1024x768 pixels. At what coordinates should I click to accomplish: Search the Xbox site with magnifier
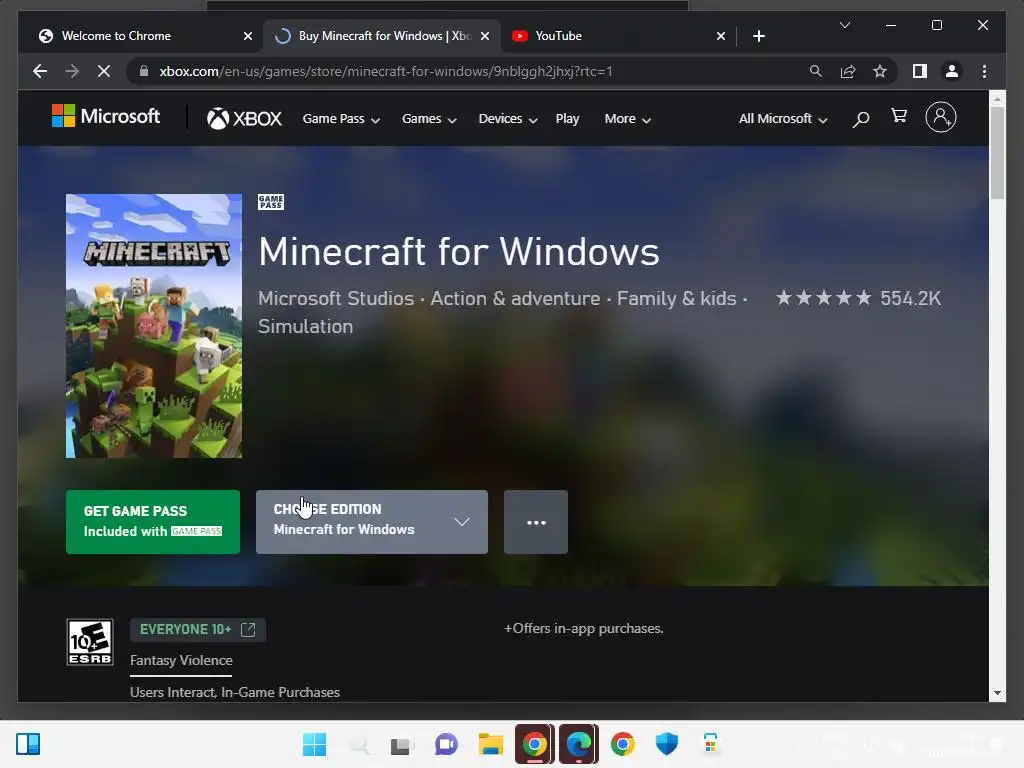pos(861,119)
